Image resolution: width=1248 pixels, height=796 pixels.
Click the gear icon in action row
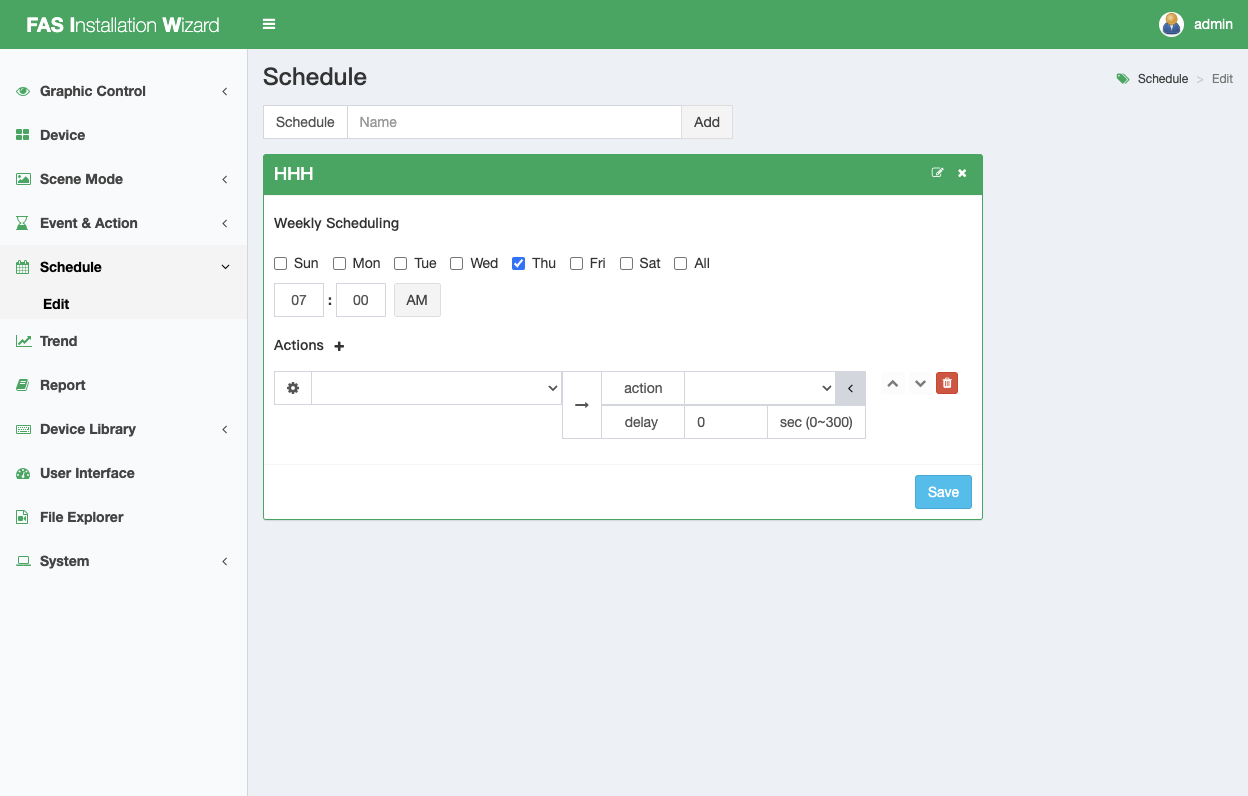[x=293, y=388]
